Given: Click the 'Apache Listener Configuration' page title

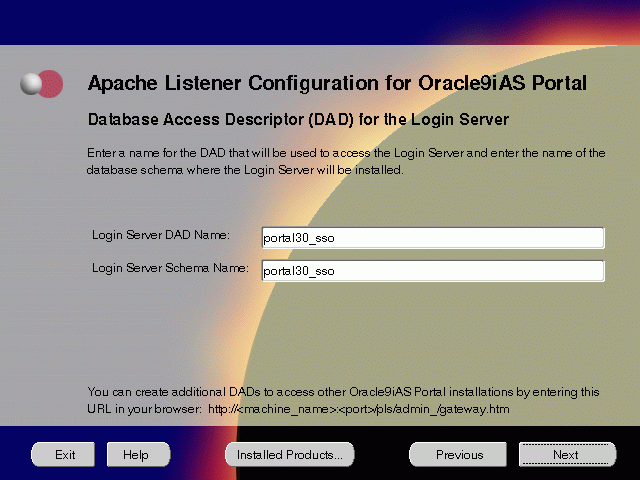Looking at the screenshot, I should pyautogui.click(x=337, y=83).
